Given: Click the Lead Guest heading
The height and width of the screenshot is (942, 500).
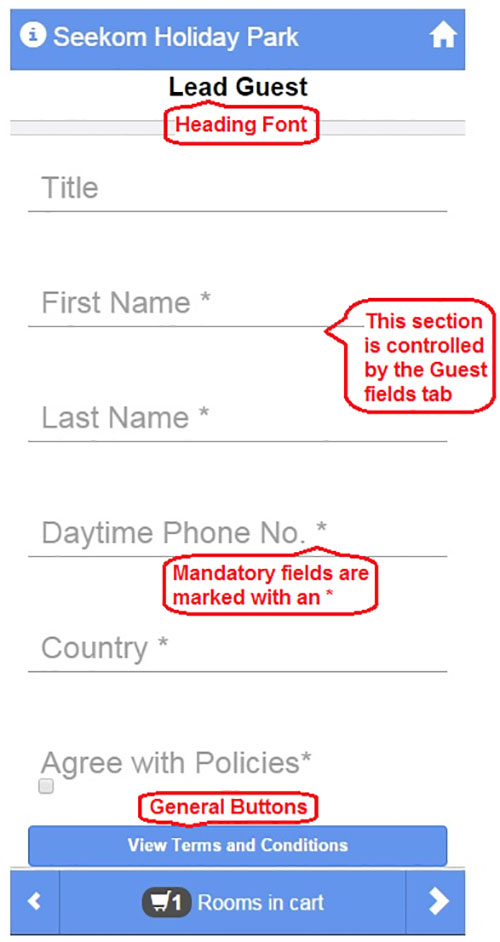Looking at the screenshot, I should pyautogui.click(x=238, y=88).
